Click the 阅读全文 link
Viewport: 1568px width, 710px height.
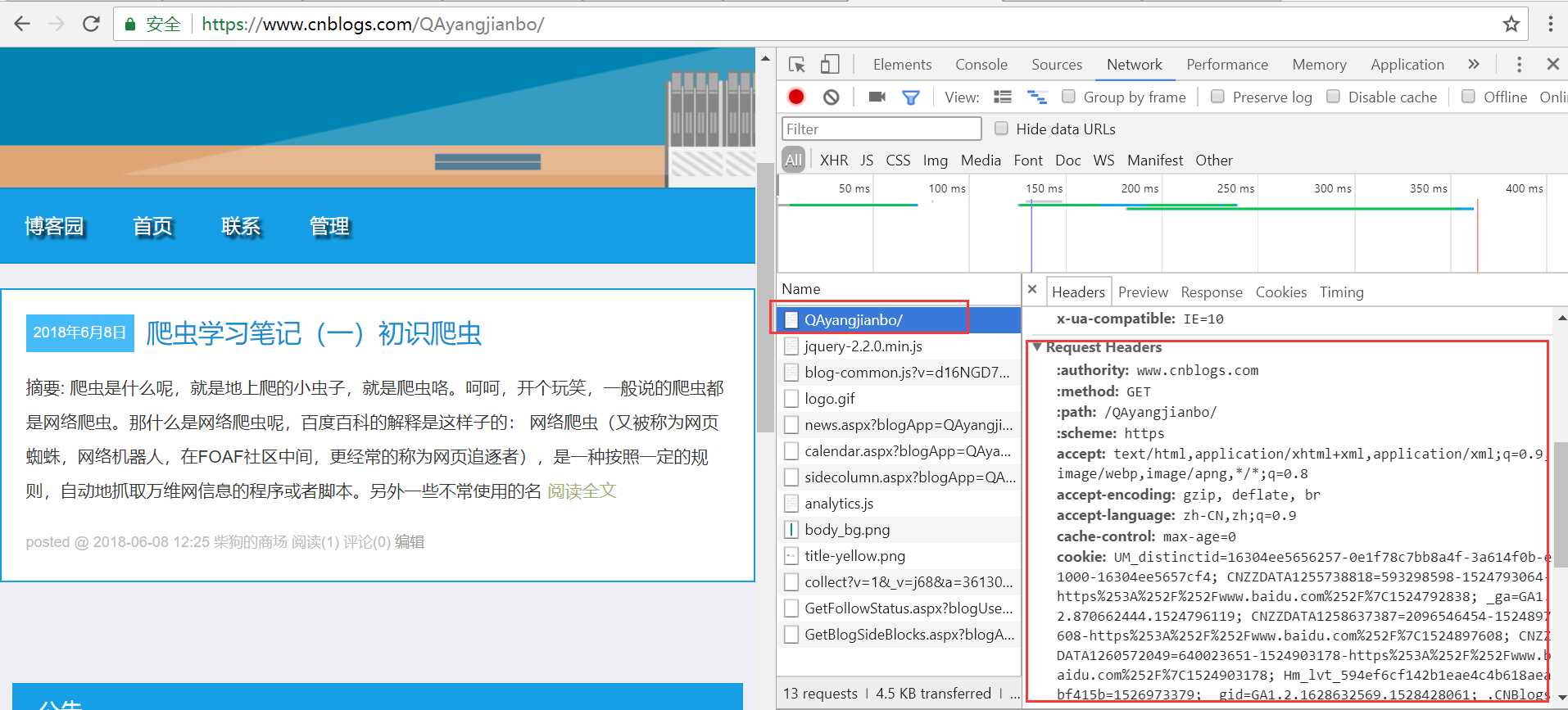pos(582,491)
